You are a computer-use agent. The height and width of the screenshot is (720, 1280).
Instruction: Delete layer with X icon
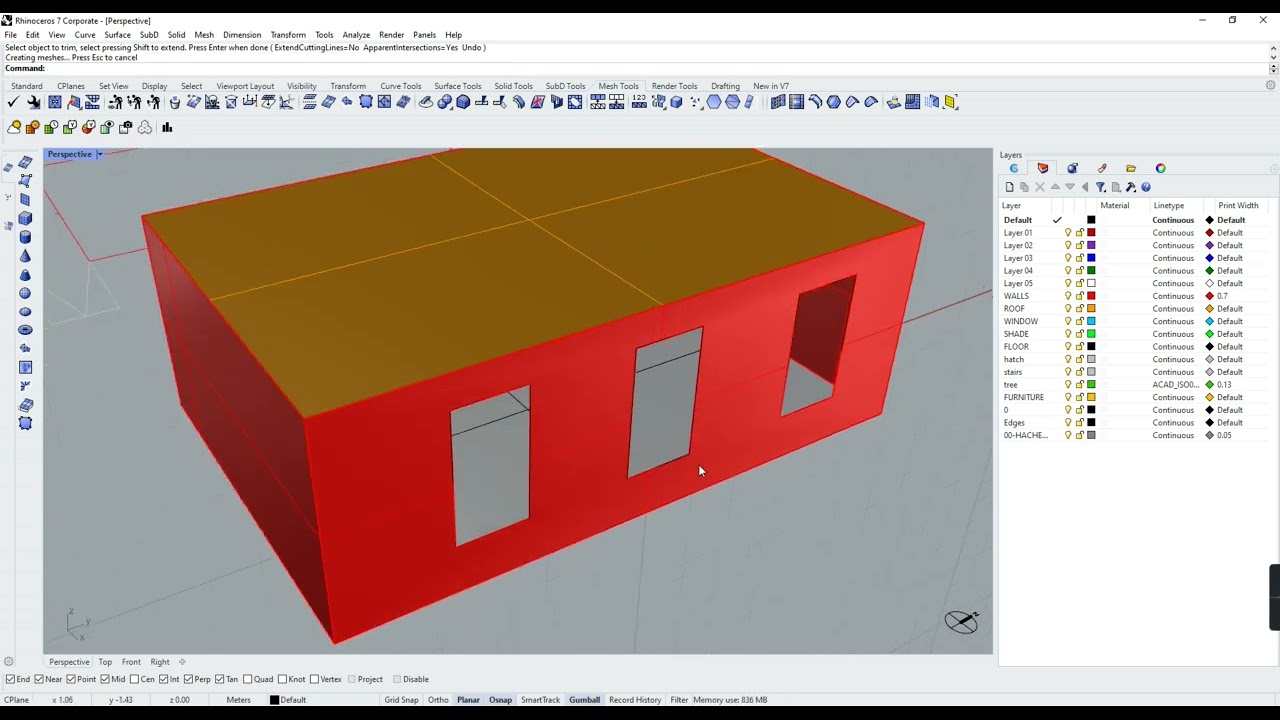1040,187
